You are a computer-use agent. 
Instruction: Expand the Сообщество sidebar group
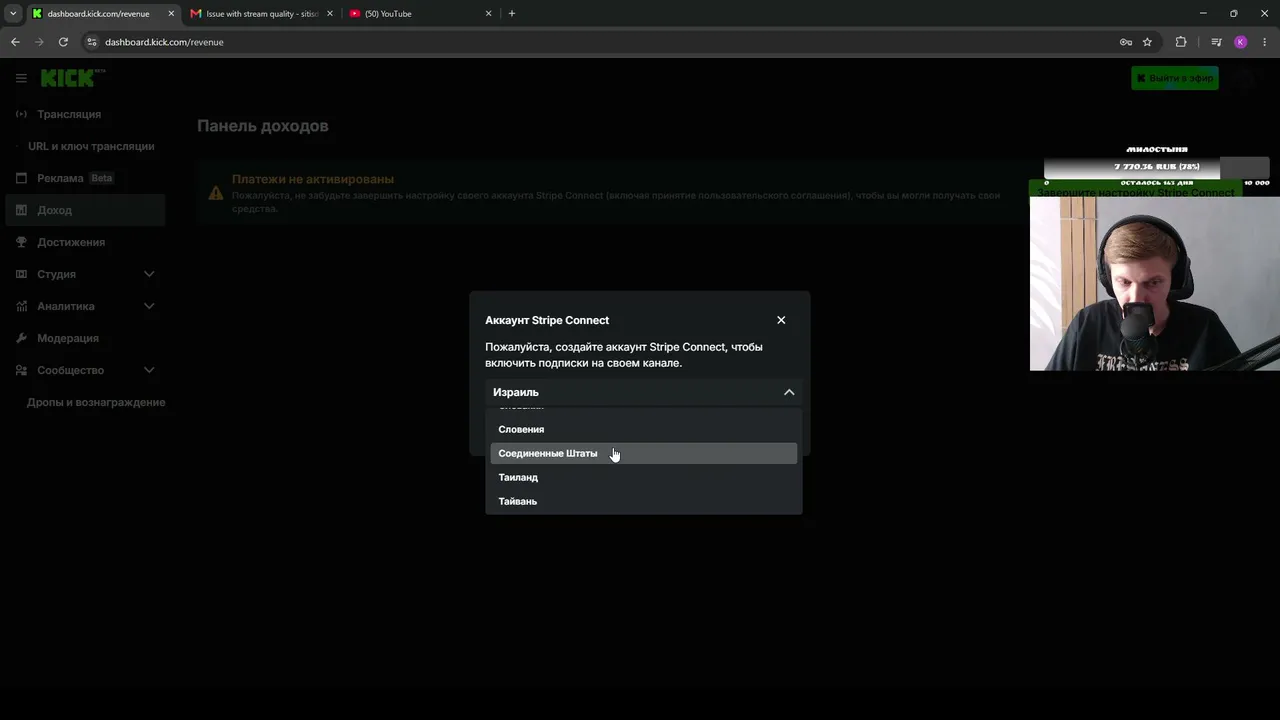tap(86, 370)
